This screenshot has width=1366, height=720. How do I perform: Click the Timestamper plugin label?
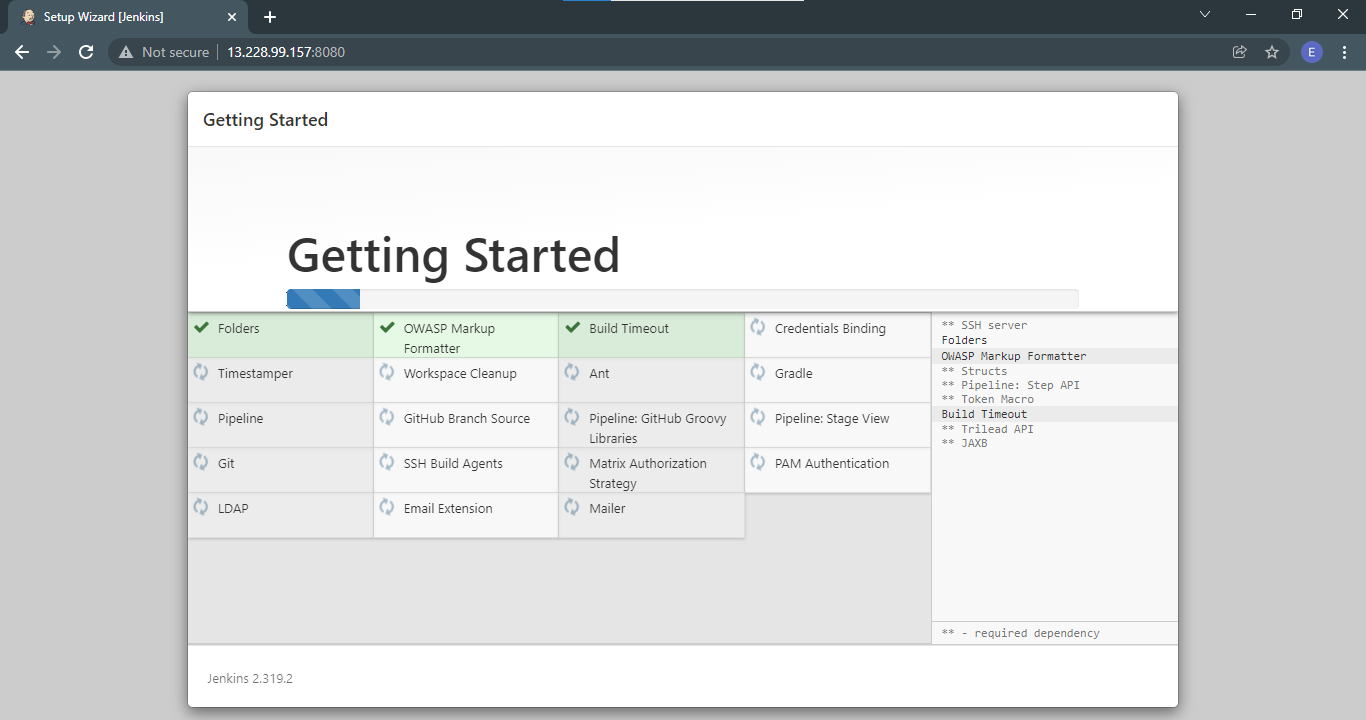[x=255, y=373]
